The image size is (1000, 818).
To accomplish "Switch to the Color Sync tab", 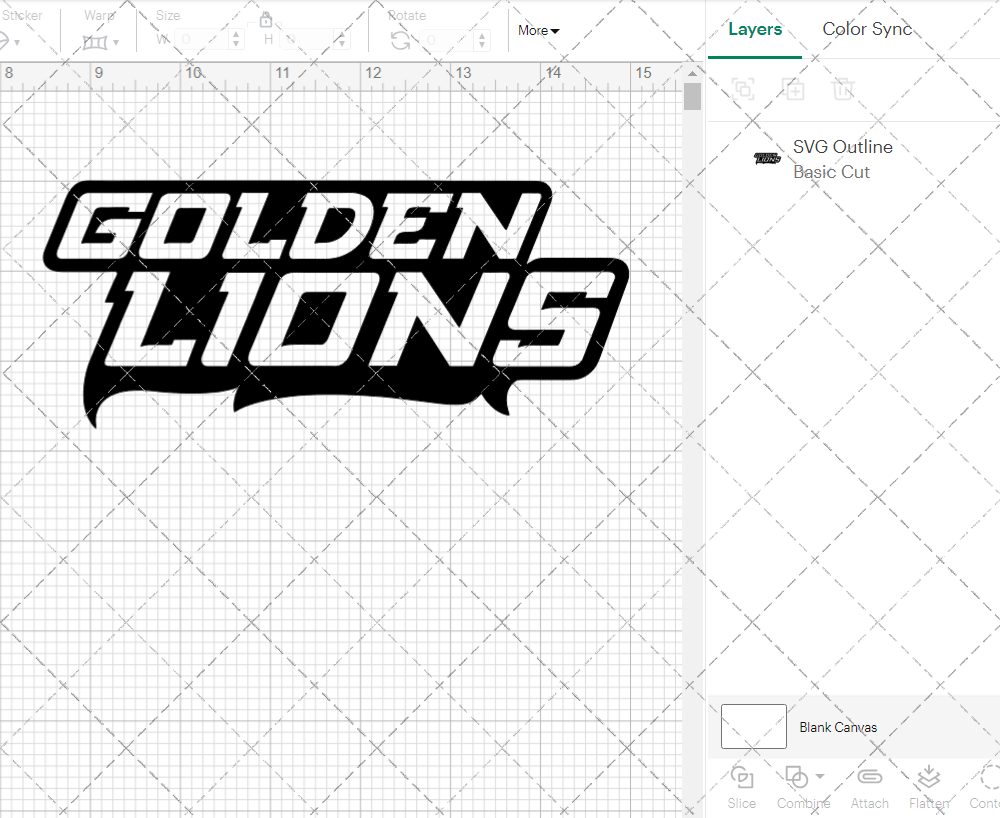I will pyautogui.click(x=867, y=29).
